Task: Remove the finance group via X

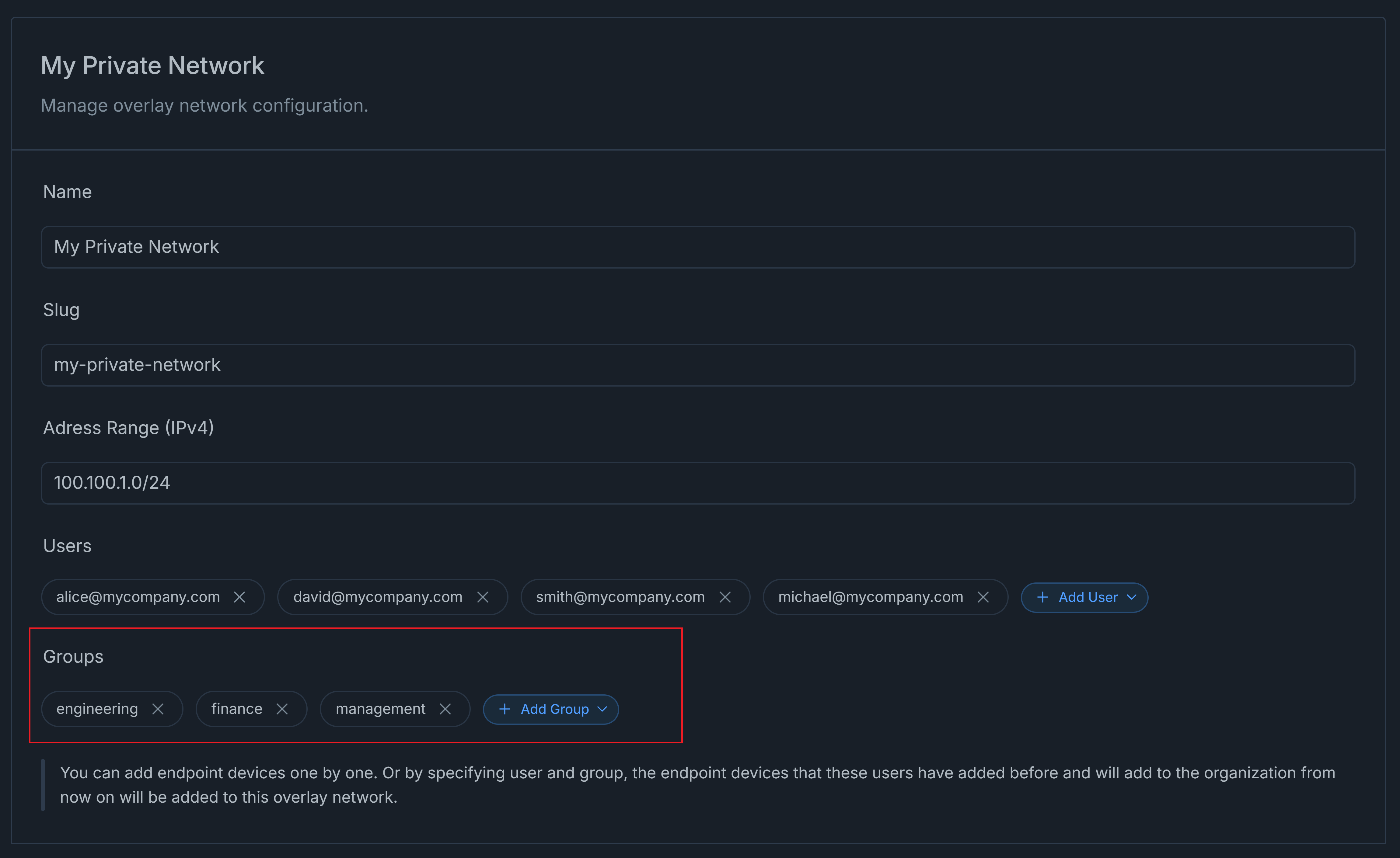Action: pyautogui.click(x=282, y=709)
